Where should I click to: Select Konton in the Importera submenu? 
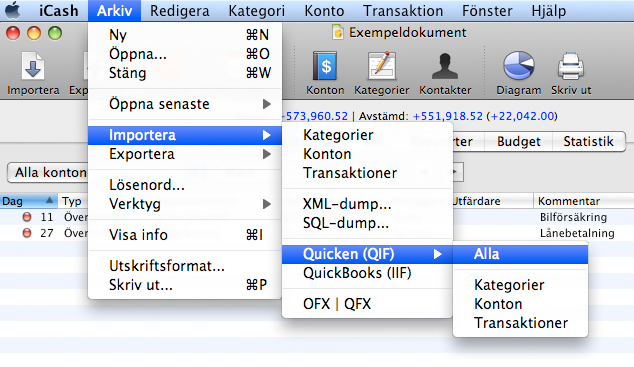pyautogui.click(x=367, y=154)
